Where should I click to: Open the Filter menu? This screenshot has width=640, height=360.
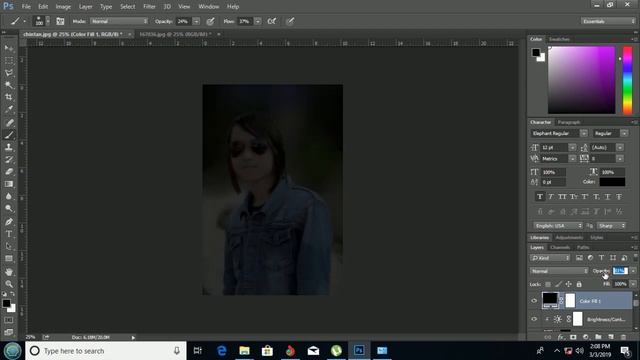coord(149,7)
